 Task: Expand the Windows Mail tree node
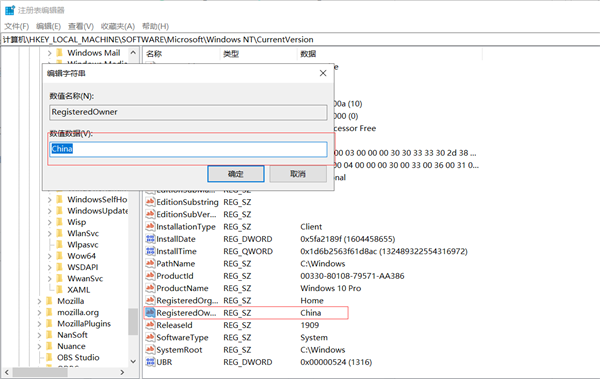49,53
